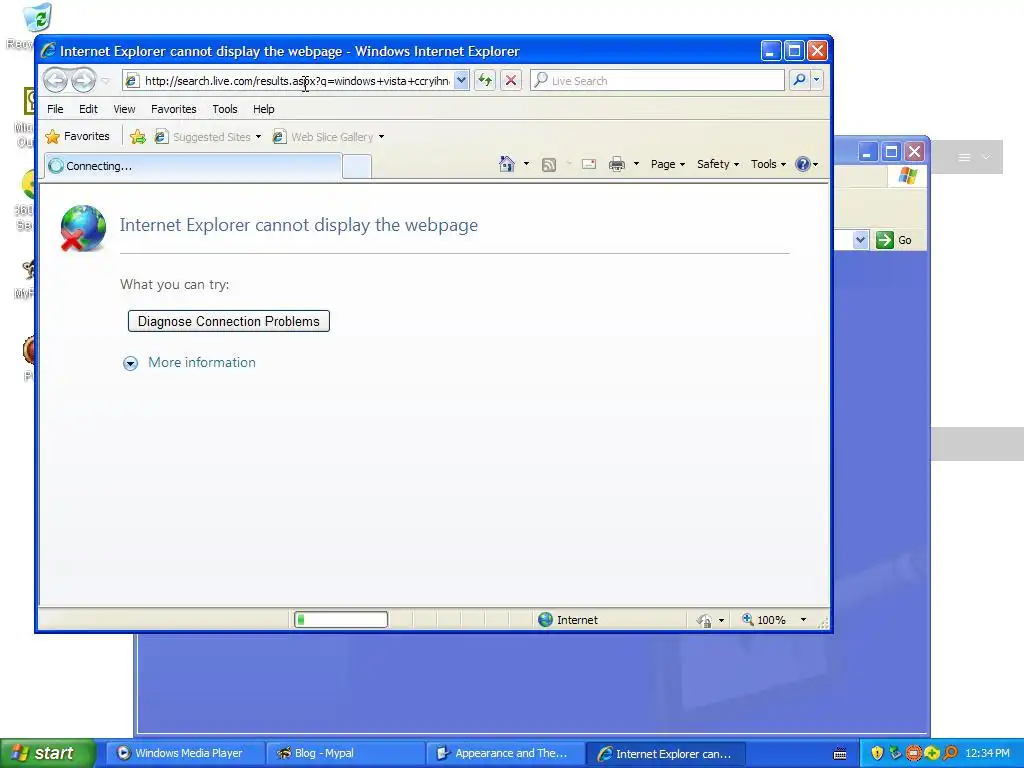Click the Protected Mode lock icon in status bar
The image size is (1024, 768).
tap(705, 620)
